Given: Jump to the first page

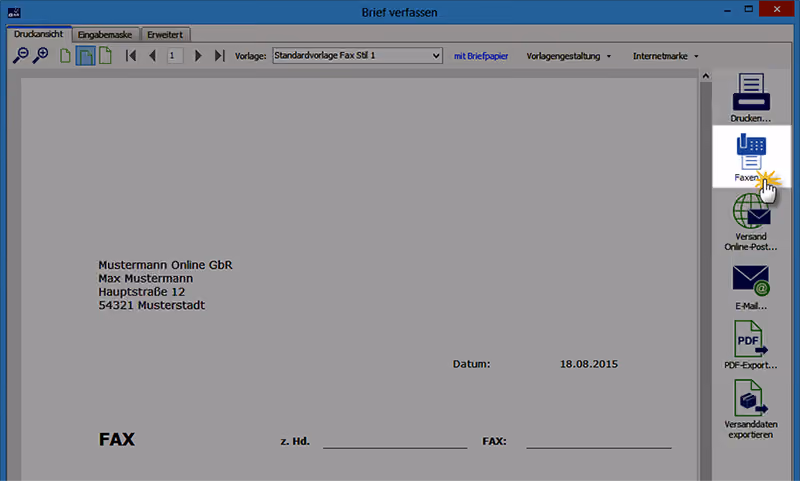Looking at the screenshot, I should (131, 55).
